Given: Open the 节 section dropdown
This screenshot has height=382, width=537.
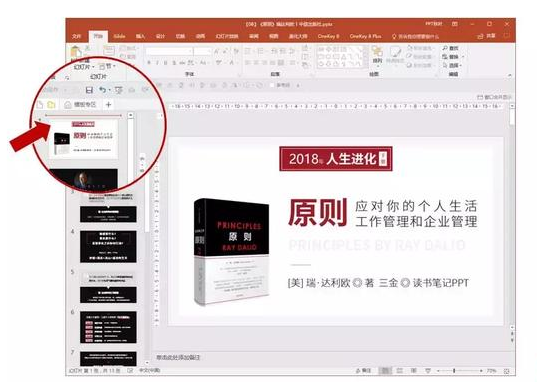Looking at the screenshot, I should (107, 66).
